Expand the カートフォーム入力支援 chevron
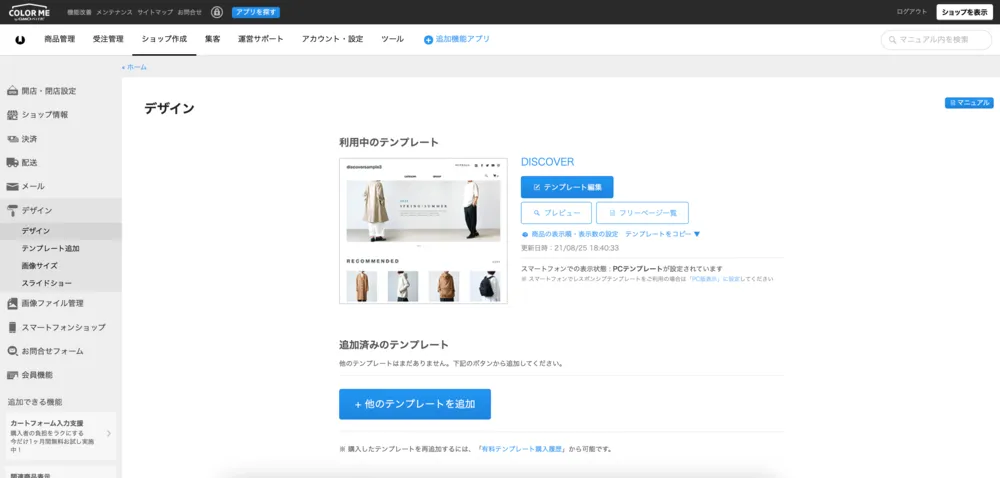Image resolution: width=1000 pixels, height=478 pixels. click(108, 434)
